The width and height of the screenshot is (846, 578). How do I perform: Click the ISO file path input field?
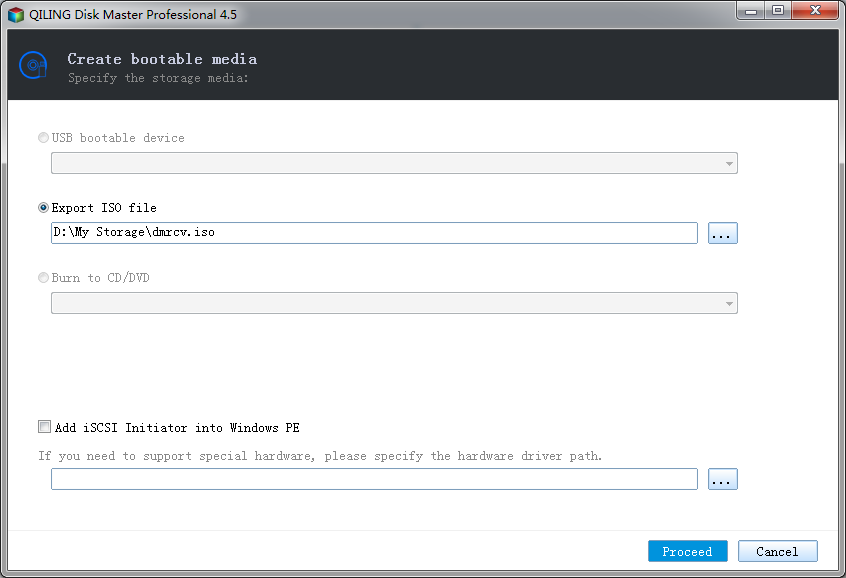[x=374, y=233]
